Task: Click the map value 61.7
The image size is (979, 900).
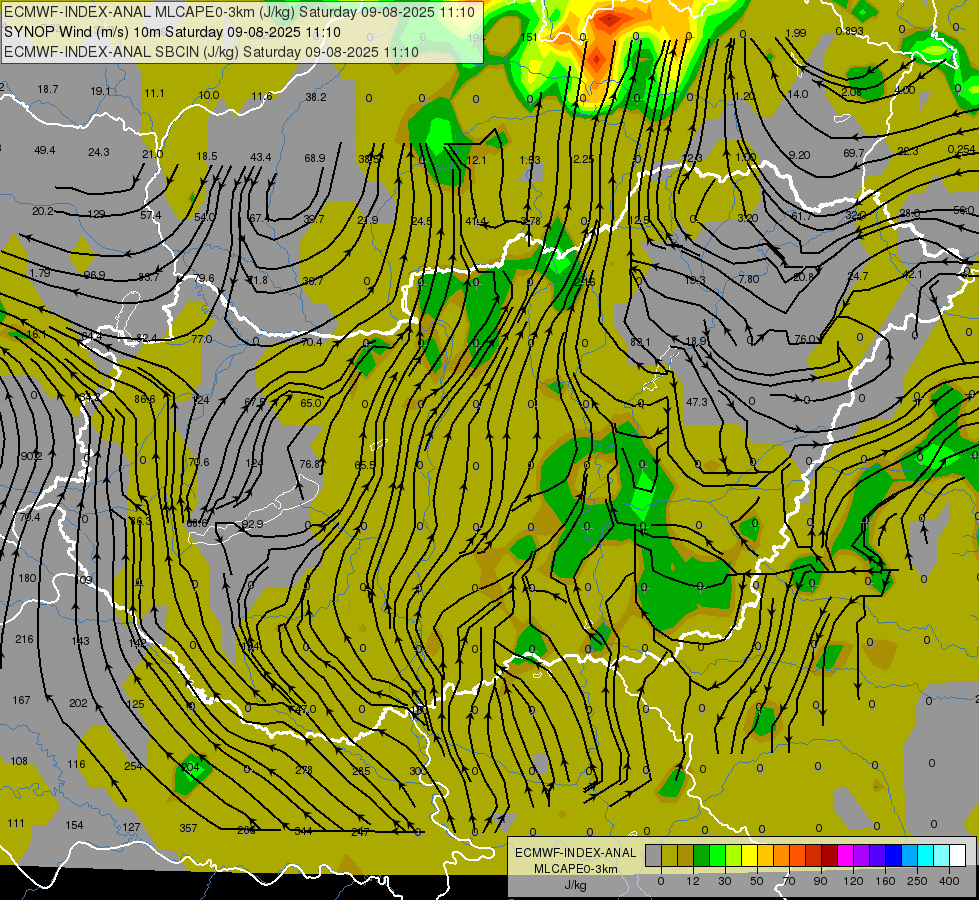Action: click(x=802, y=216)
